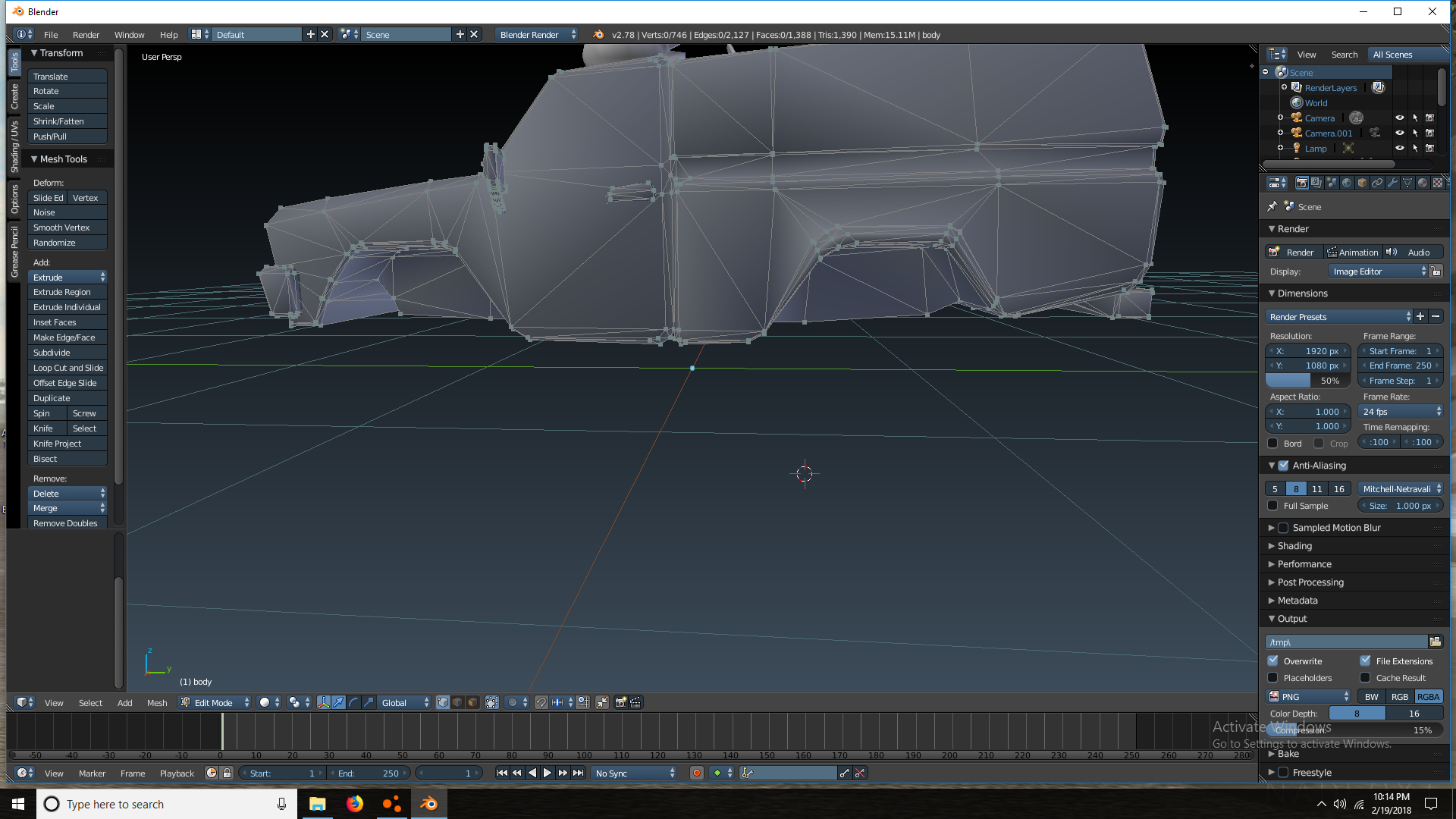Open the Modifiers properties tab (wrench icon)

tap(1392, 183)
